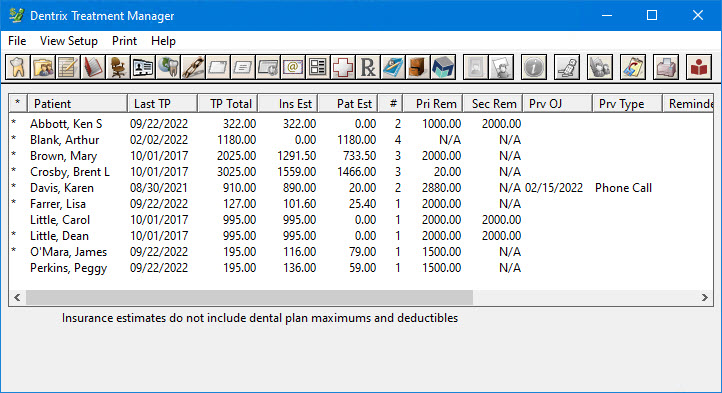The width and height of the screenshot is (722, 393).
Task: Select patient Little, Carol
Action: point(60,220)
